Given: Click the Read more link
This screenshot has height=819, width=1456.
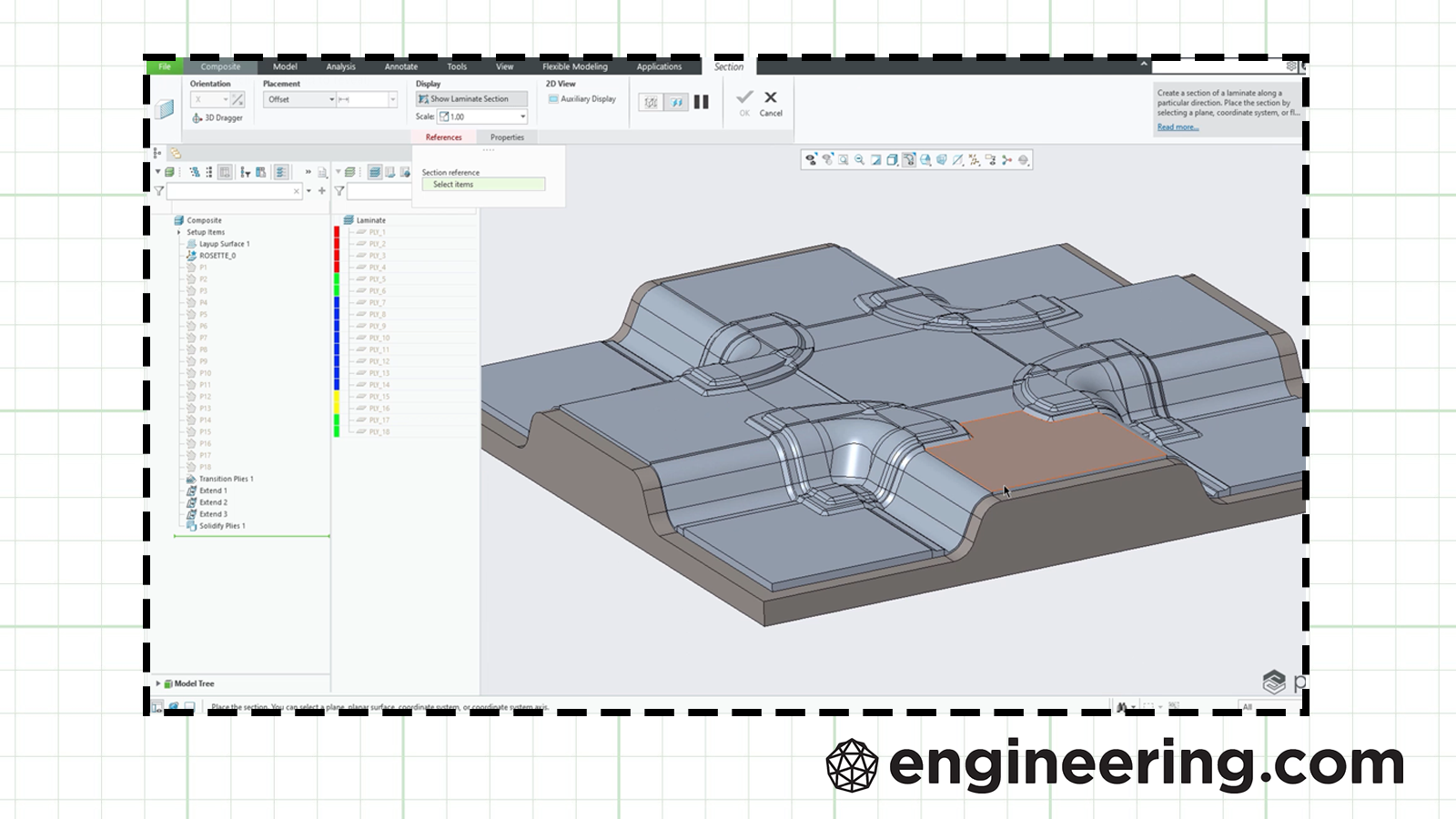Looking at the screenshot, I should tap(1178, 127).
